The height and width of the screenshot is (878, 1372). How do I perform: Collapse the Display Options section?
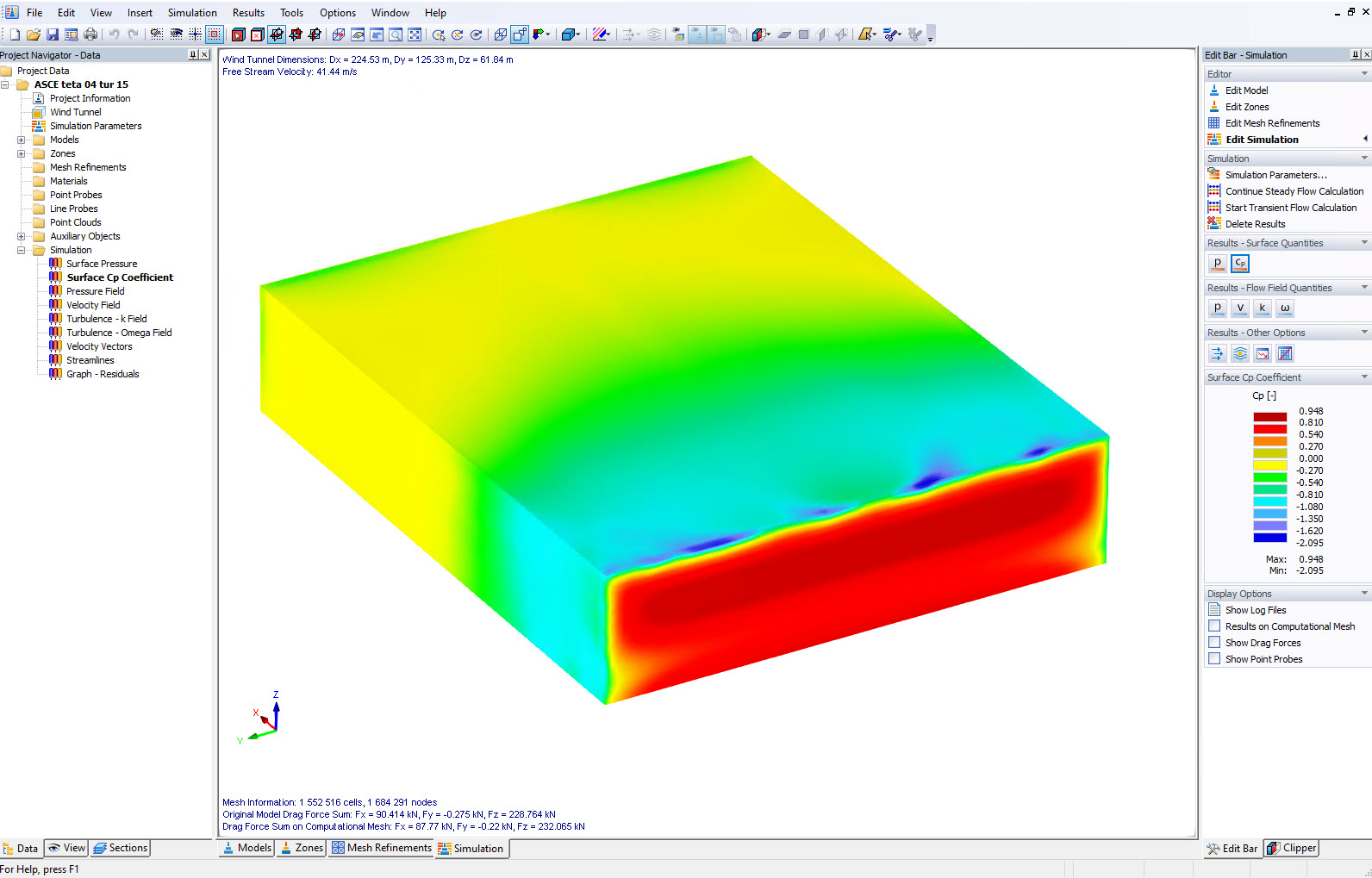coord(1364,594)
